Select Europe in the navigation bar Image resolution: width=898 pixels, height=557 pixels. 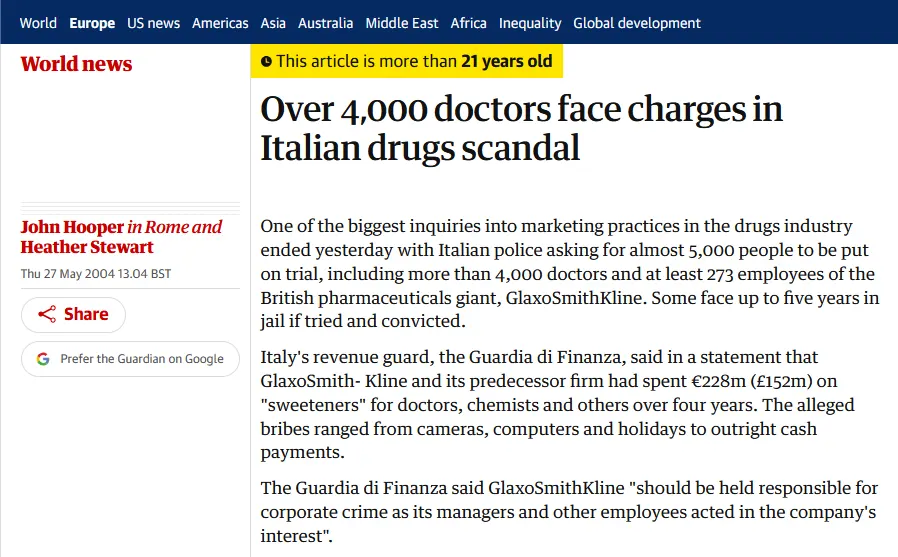click(92, 23)
